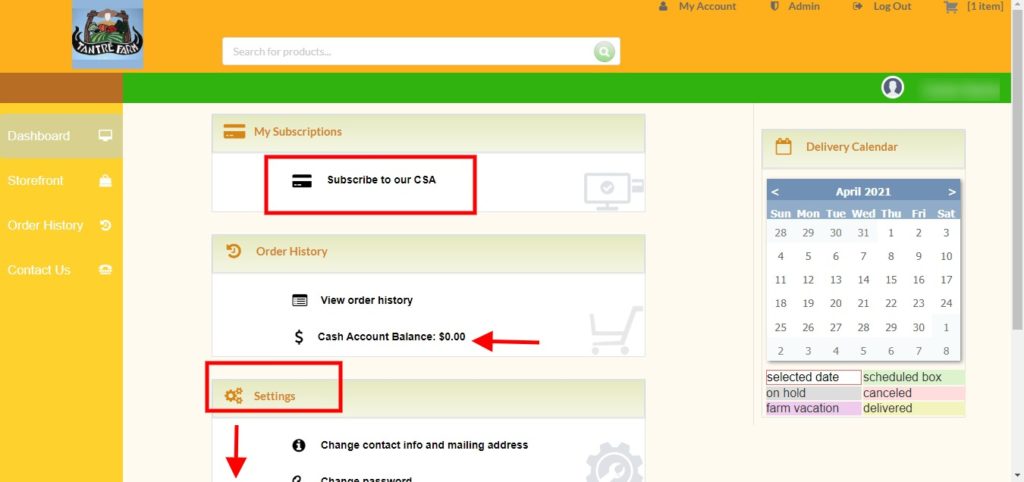Go to previous month in calendar
Viewport: 1024px width, 482px height.
pyautogui.click(x=775, y=192)
